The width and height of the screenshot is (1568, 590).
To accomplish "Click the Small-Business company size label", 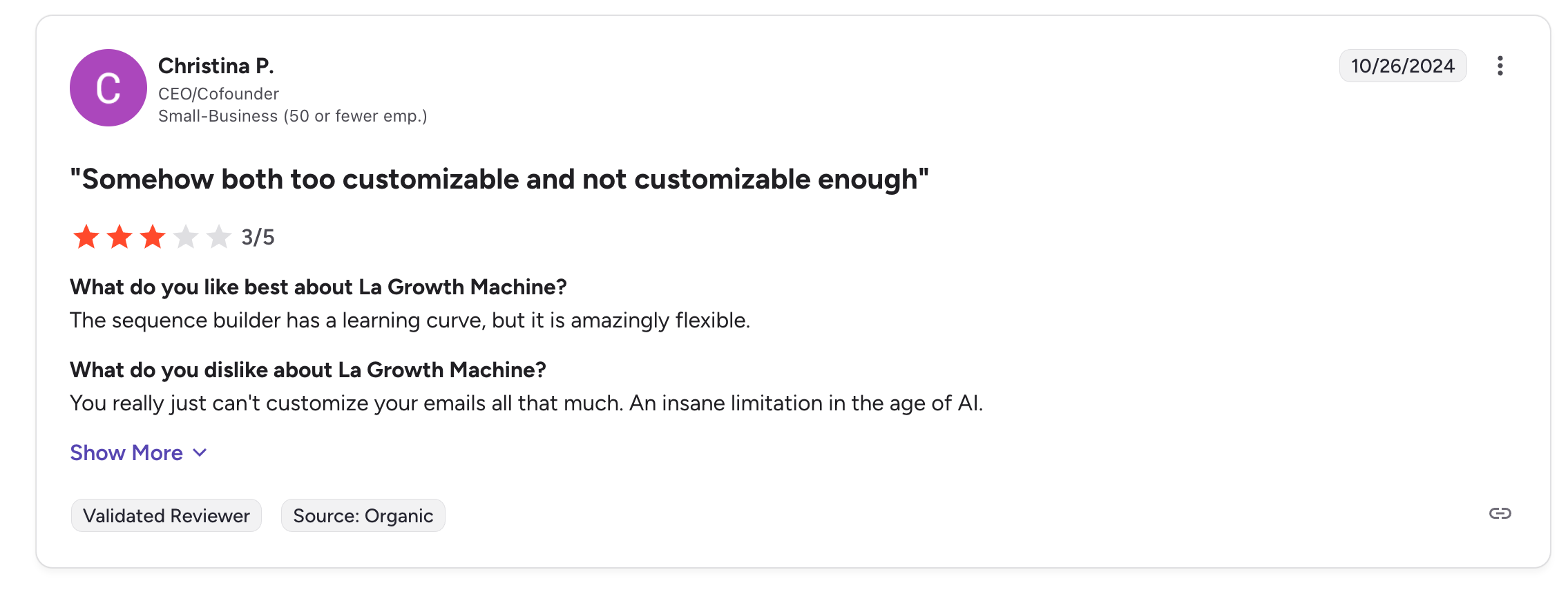I will pos(292,116).
